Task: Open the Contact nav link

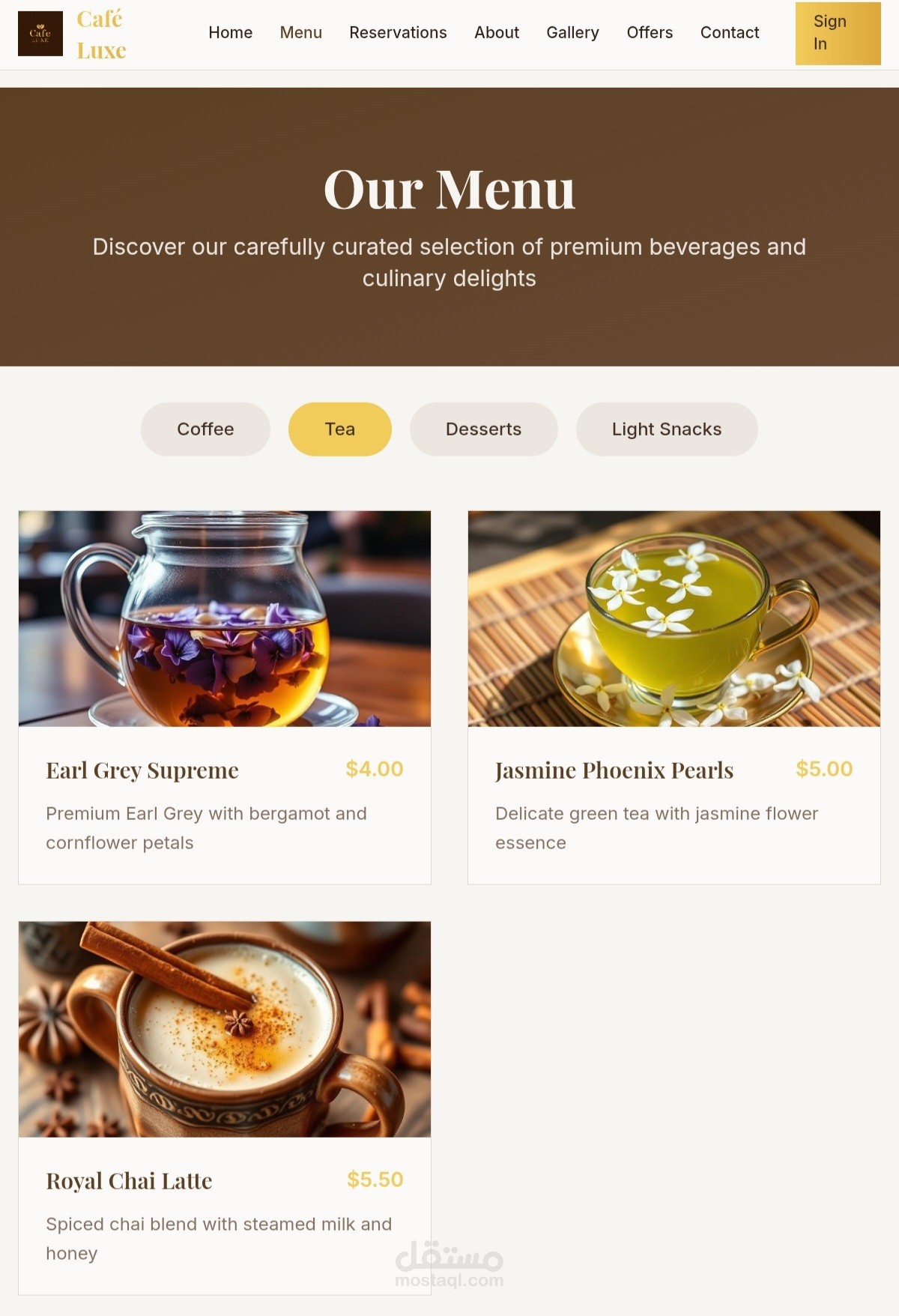Action: pos(730,33)
